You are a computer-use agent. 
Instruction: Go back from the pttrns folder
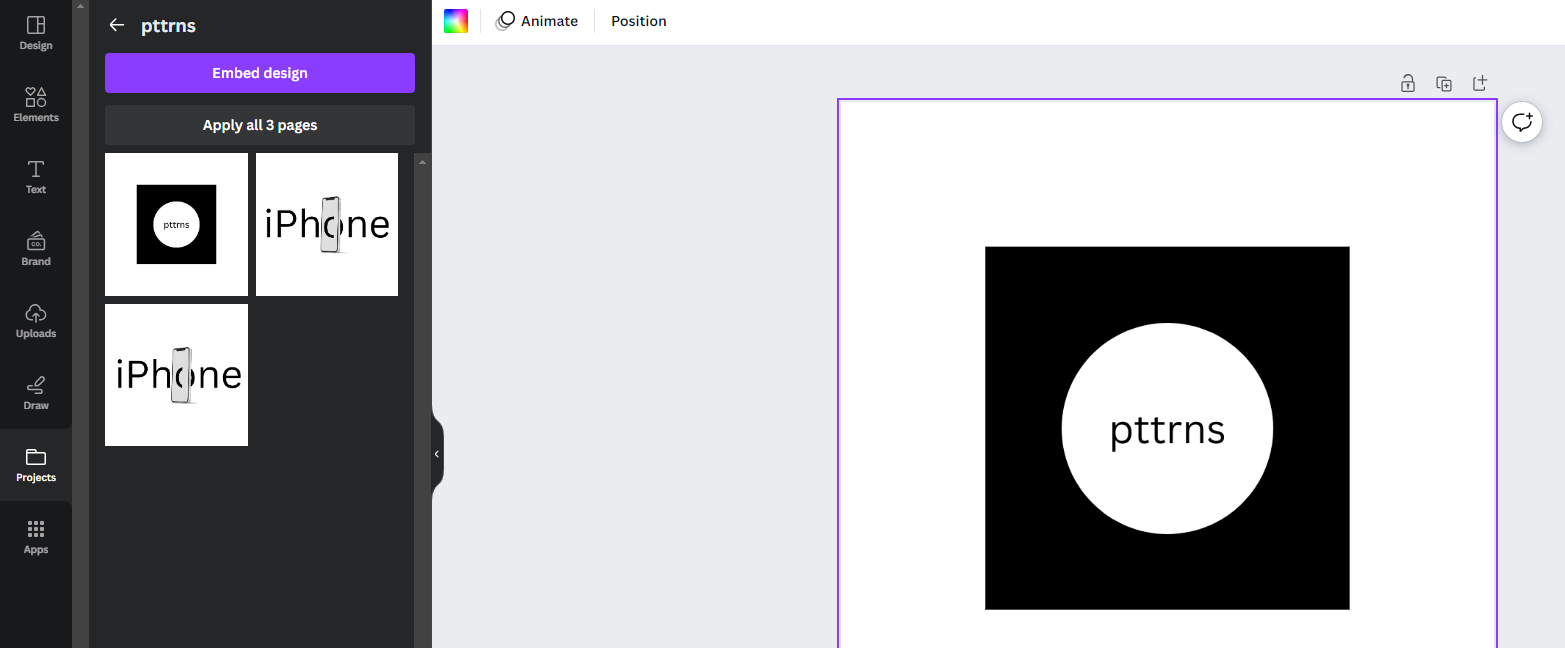point(117,25)
